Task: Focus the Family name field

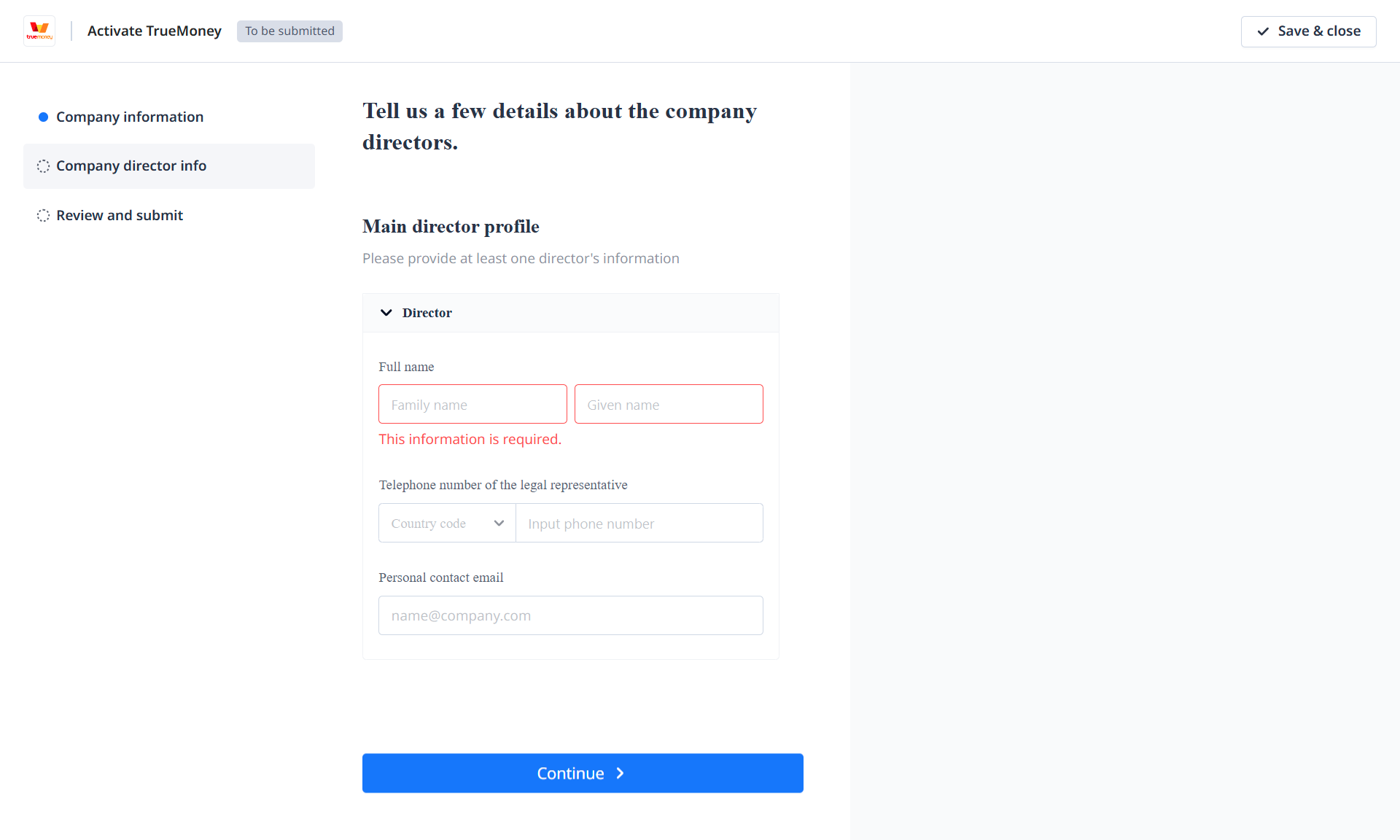Action: (x=472, y=405)
